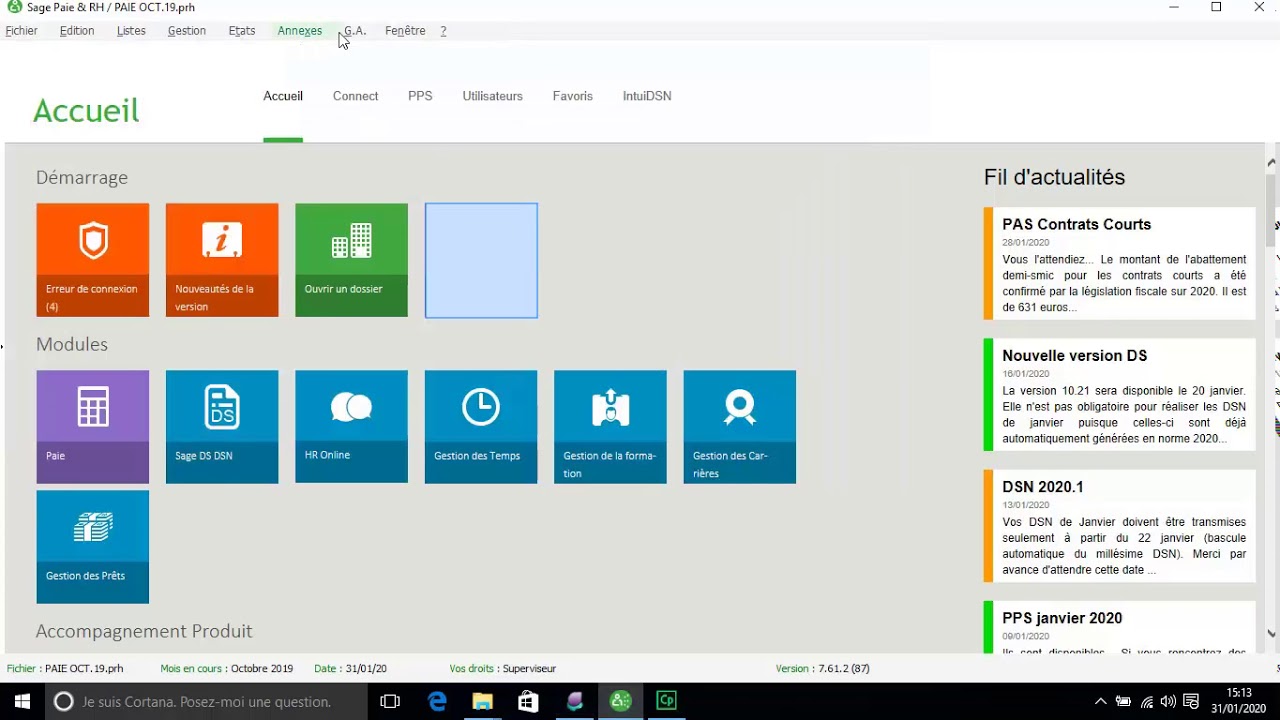Open Task View on the taskbar

click(390, 702)
